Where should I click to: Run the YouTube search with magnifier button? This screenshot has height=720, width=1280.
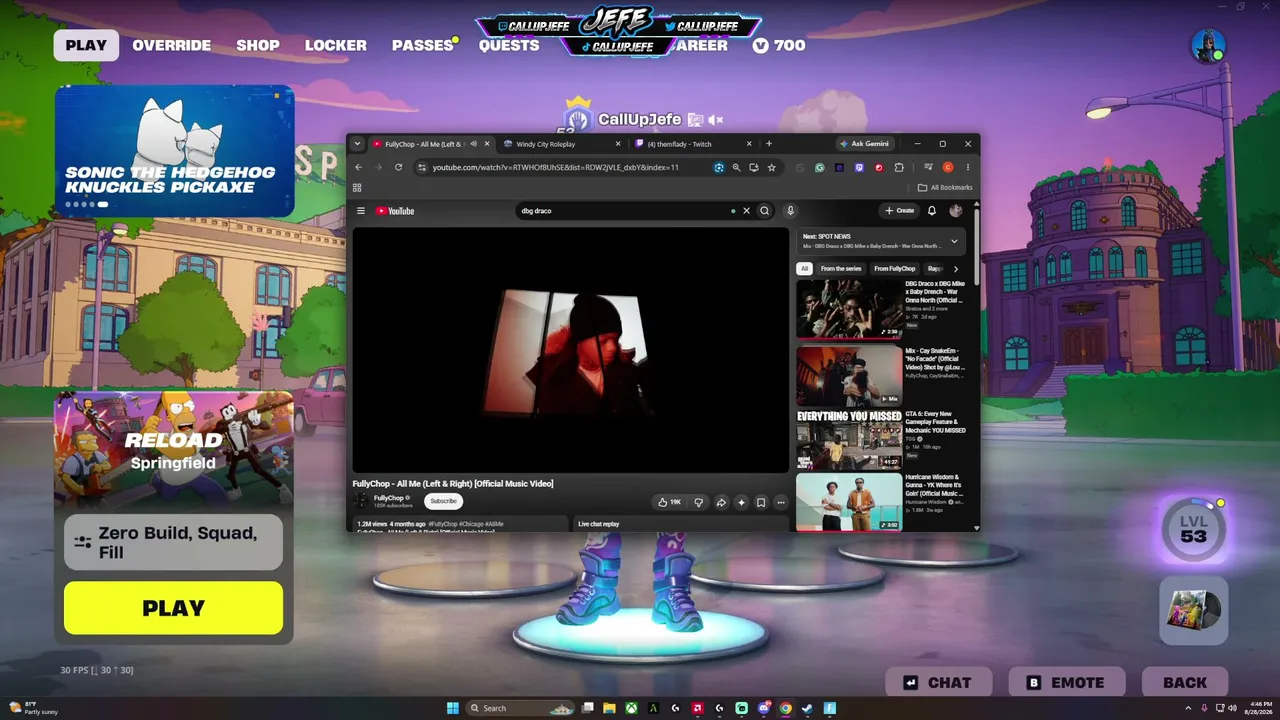coord(765,211)
